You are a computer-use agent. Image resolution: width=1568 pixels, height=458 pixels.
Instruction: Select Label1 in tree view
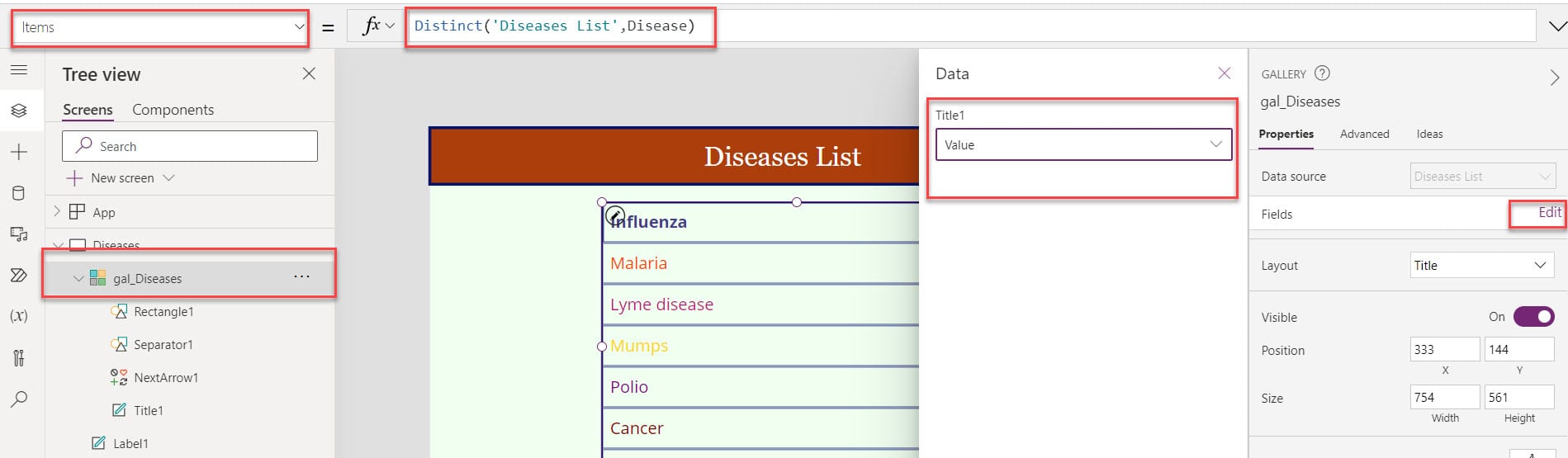tap(130, 443)
